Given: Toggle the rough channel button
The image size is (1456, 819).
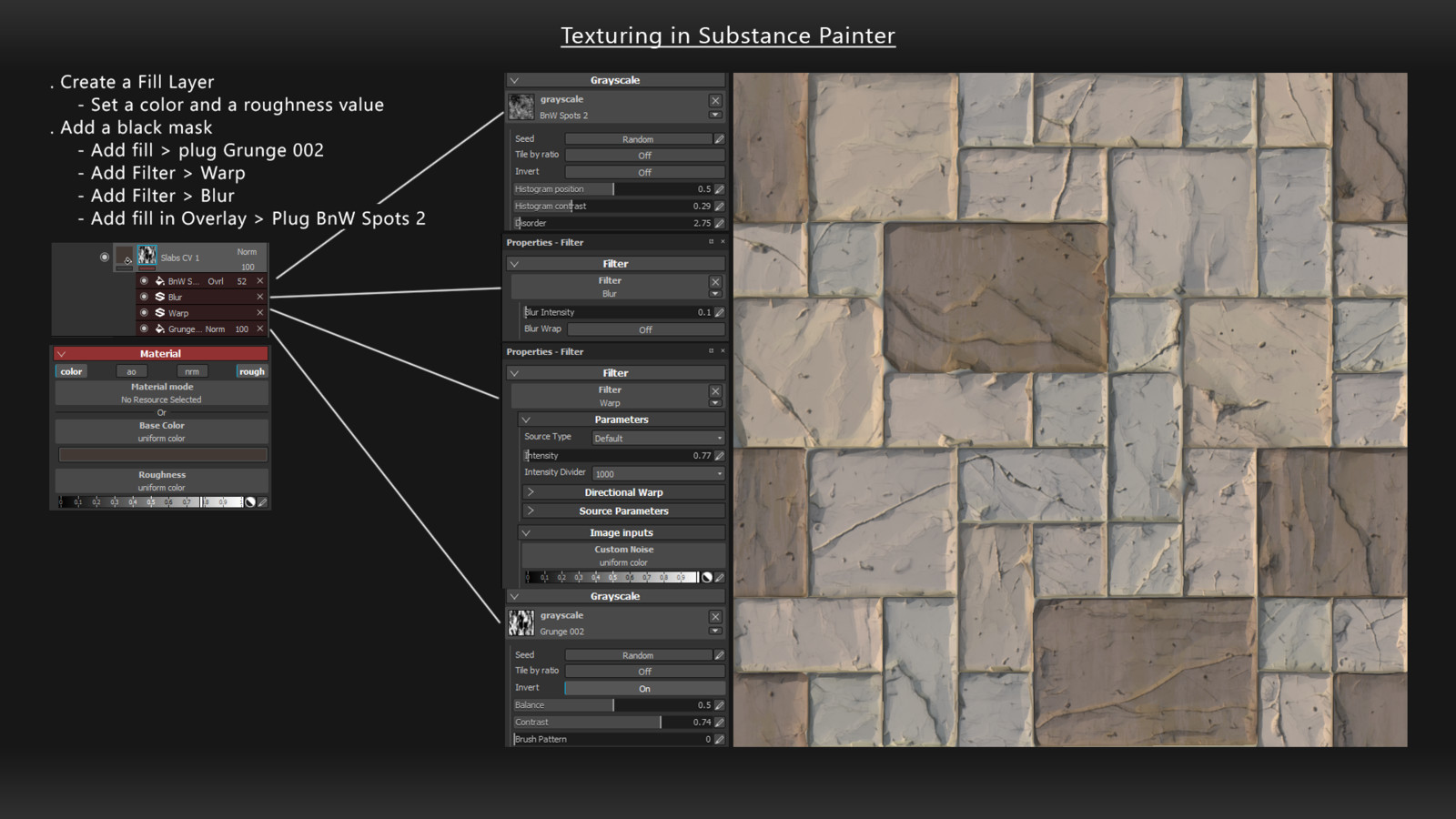Looking at the screenshot, I should tap(252, 371).
